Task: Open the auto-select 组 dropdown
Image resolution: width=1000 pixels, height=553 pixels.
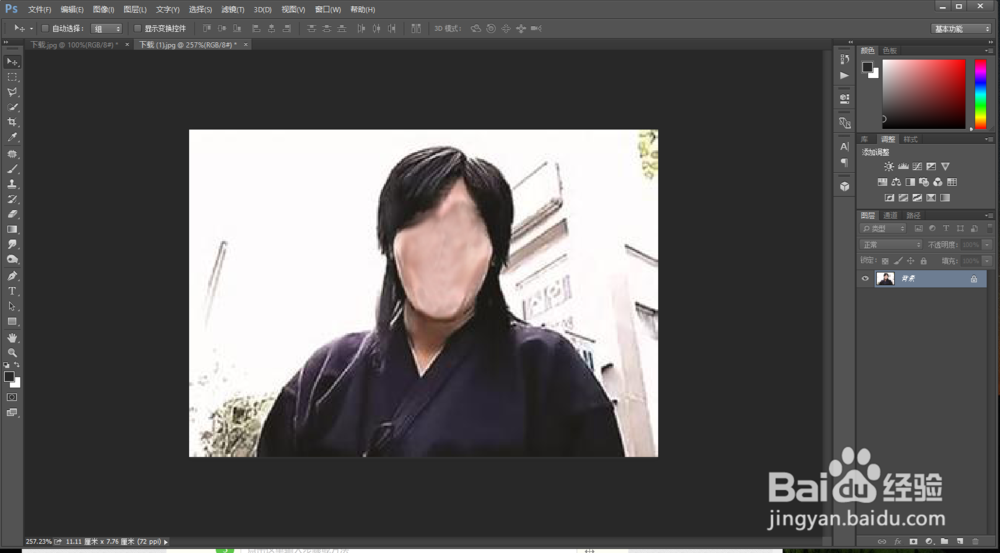Action: pyautogui.click(x=107, y=29)
